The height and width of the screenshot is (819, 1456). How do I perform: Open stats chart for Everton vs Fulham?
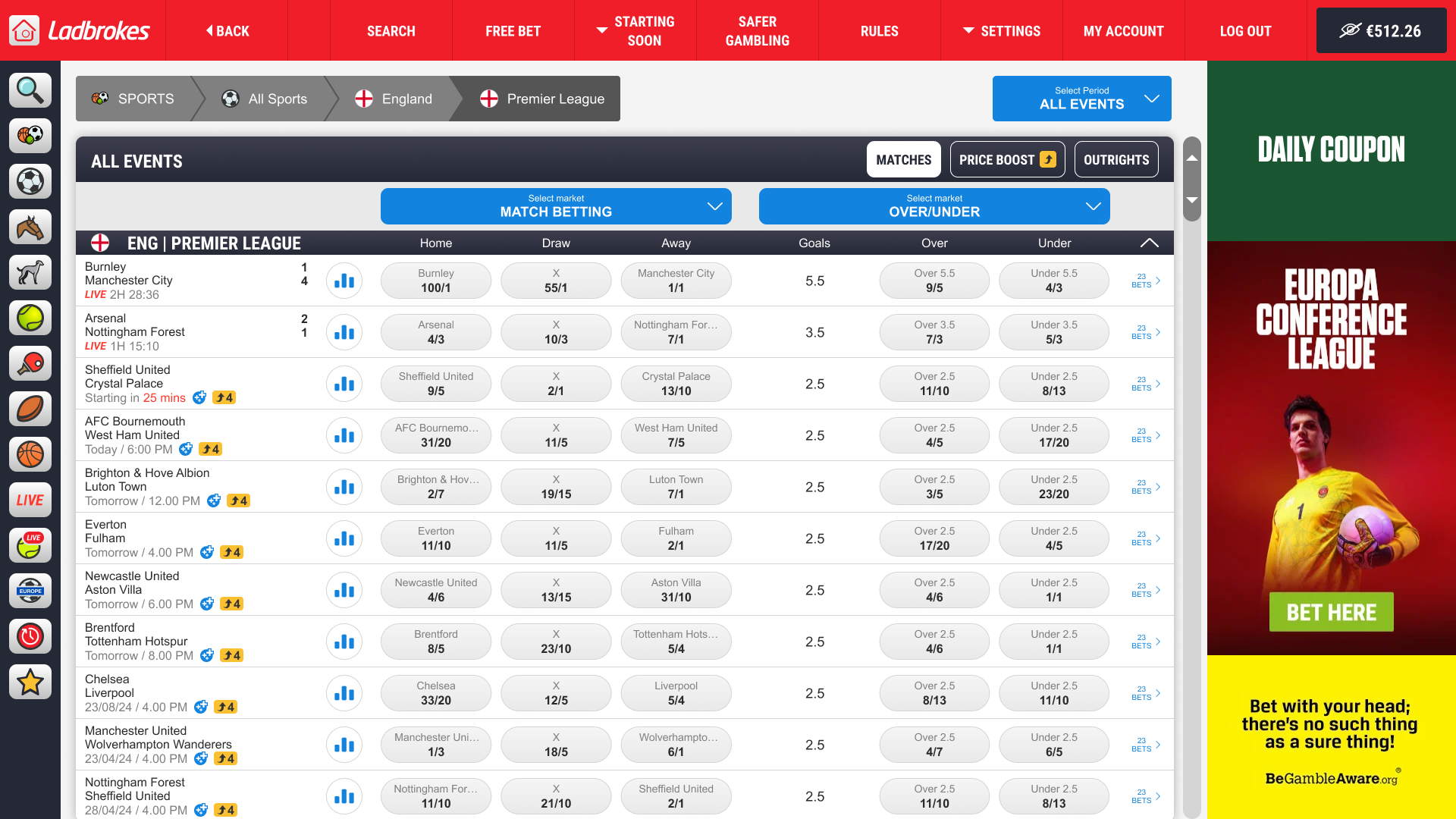[x=344, y=538]
